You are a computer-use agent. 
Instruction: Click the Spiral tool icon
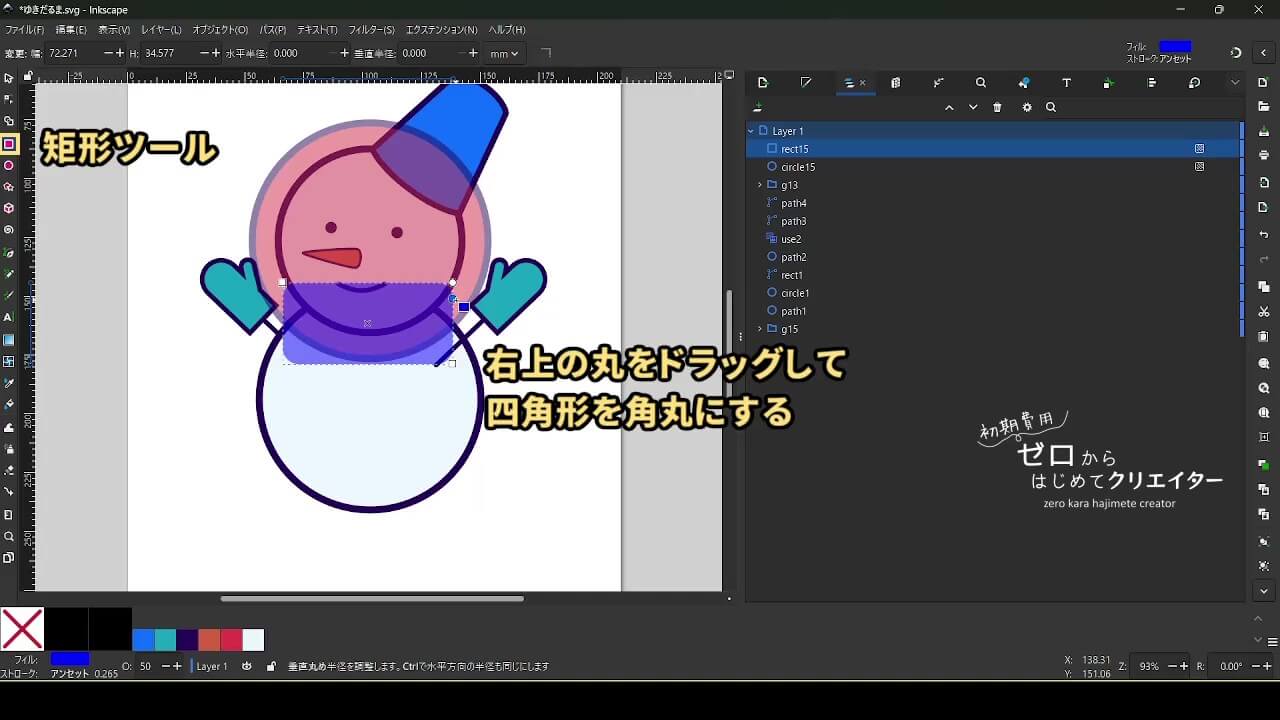click(x=9, y=230)
